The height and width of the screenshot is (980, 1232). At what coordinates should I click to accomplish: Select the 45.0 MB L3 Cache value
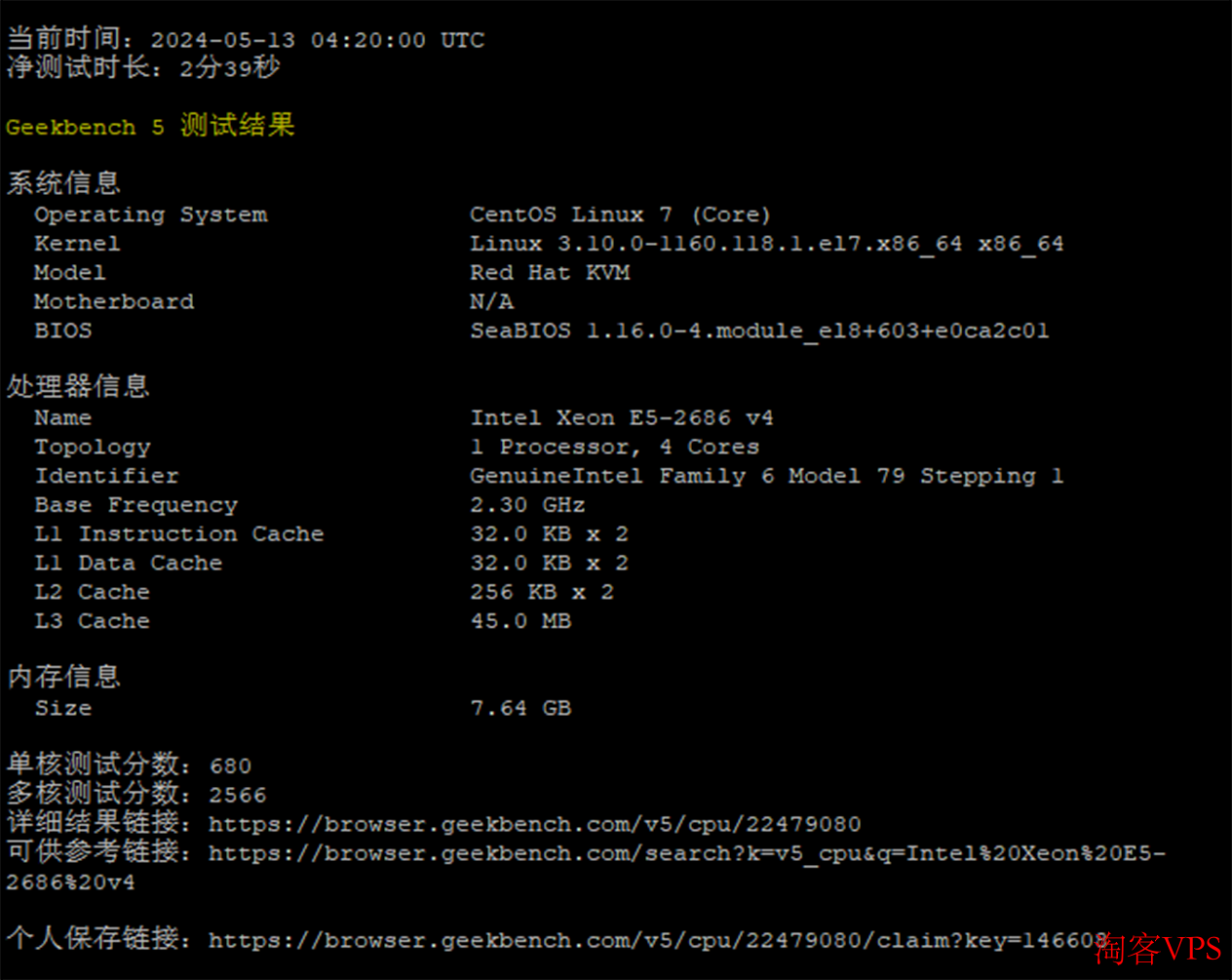pyautogui.click(x=520, y=620)
